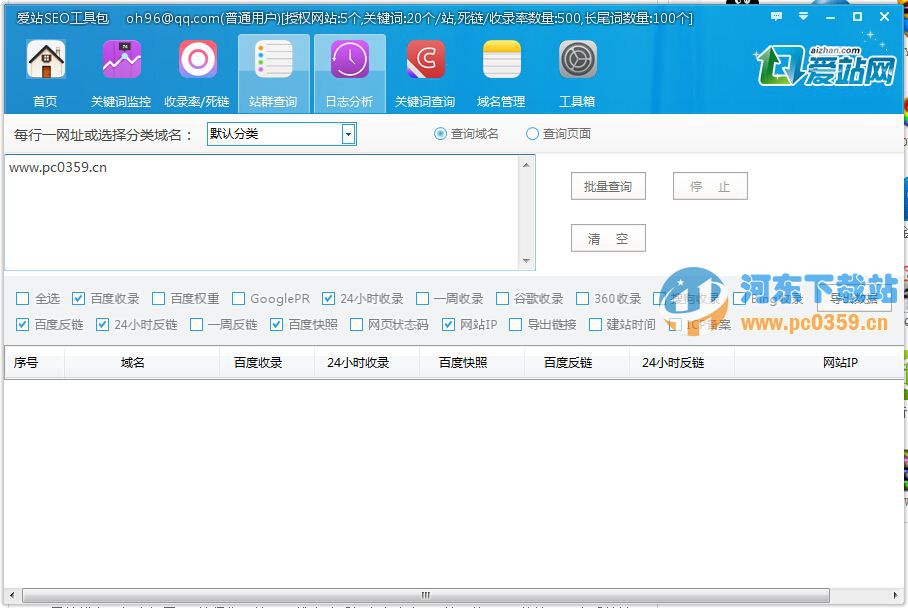Screen dimensions: 908x608
Task: Click the 批量查询 batch query button
Action: click(607, 185)
